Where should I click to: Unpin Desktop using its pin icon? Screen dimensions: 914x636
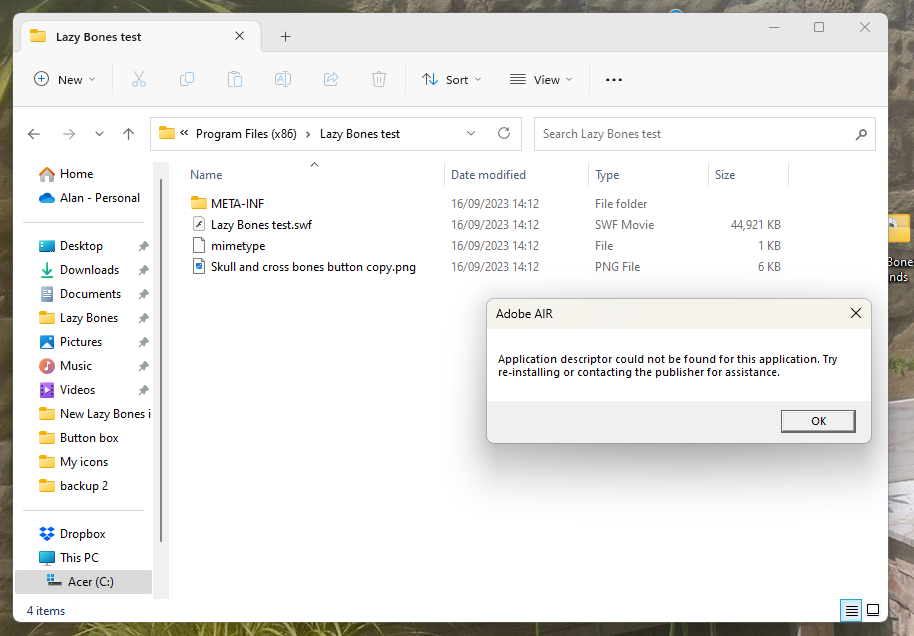[143, 246]
